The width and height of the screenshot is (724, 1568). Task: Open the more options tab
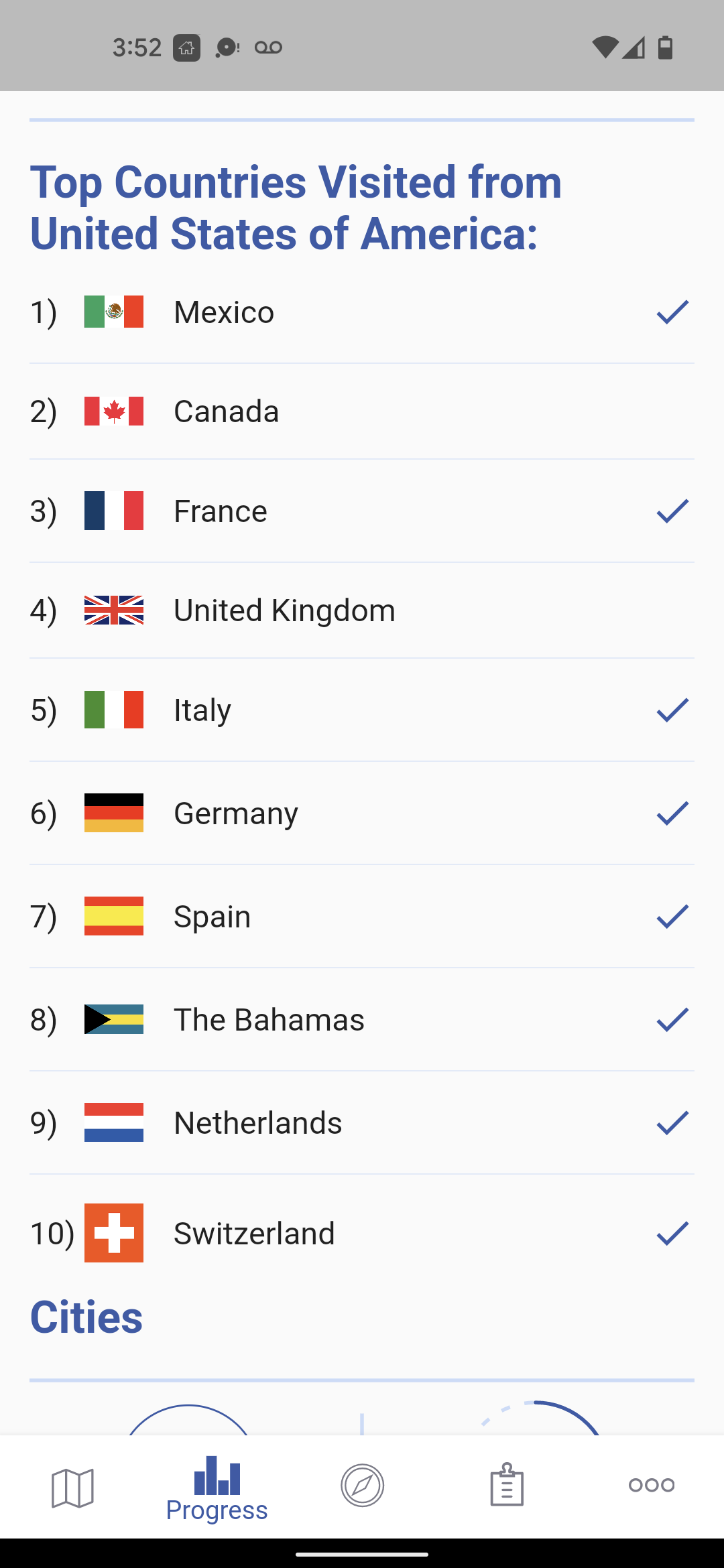pos(651,1485)
